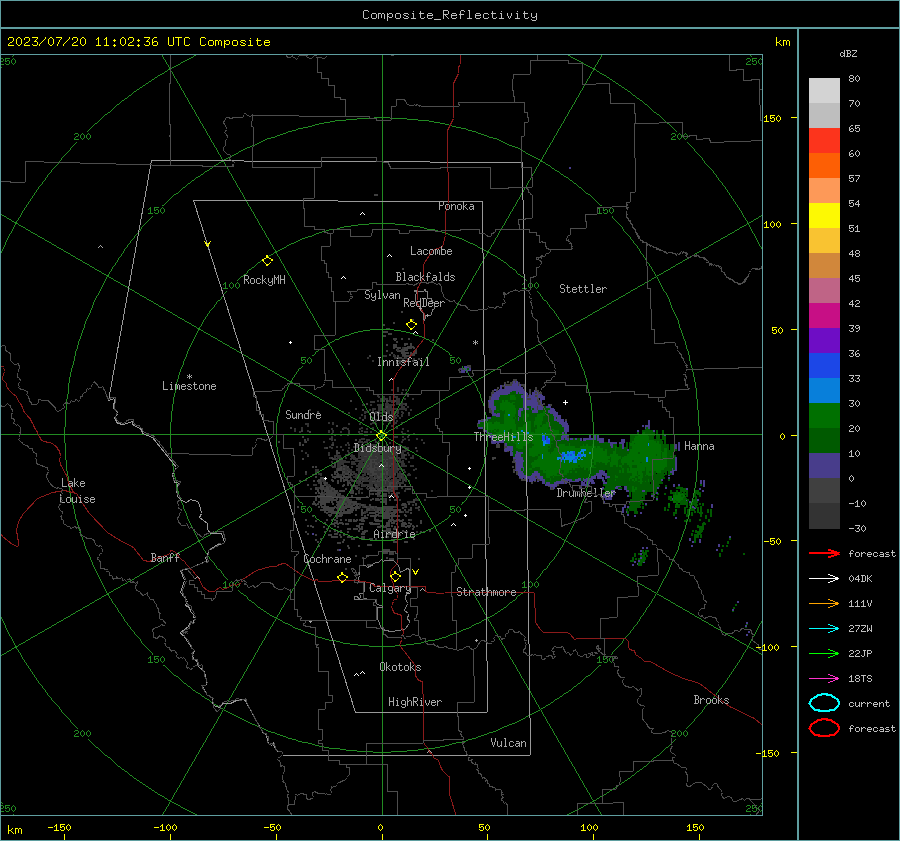Click the light-blue storm core south of ThreeHills
Image resolution: width=900 pixels, height=841 pixels.
click(x=572, y=456)
